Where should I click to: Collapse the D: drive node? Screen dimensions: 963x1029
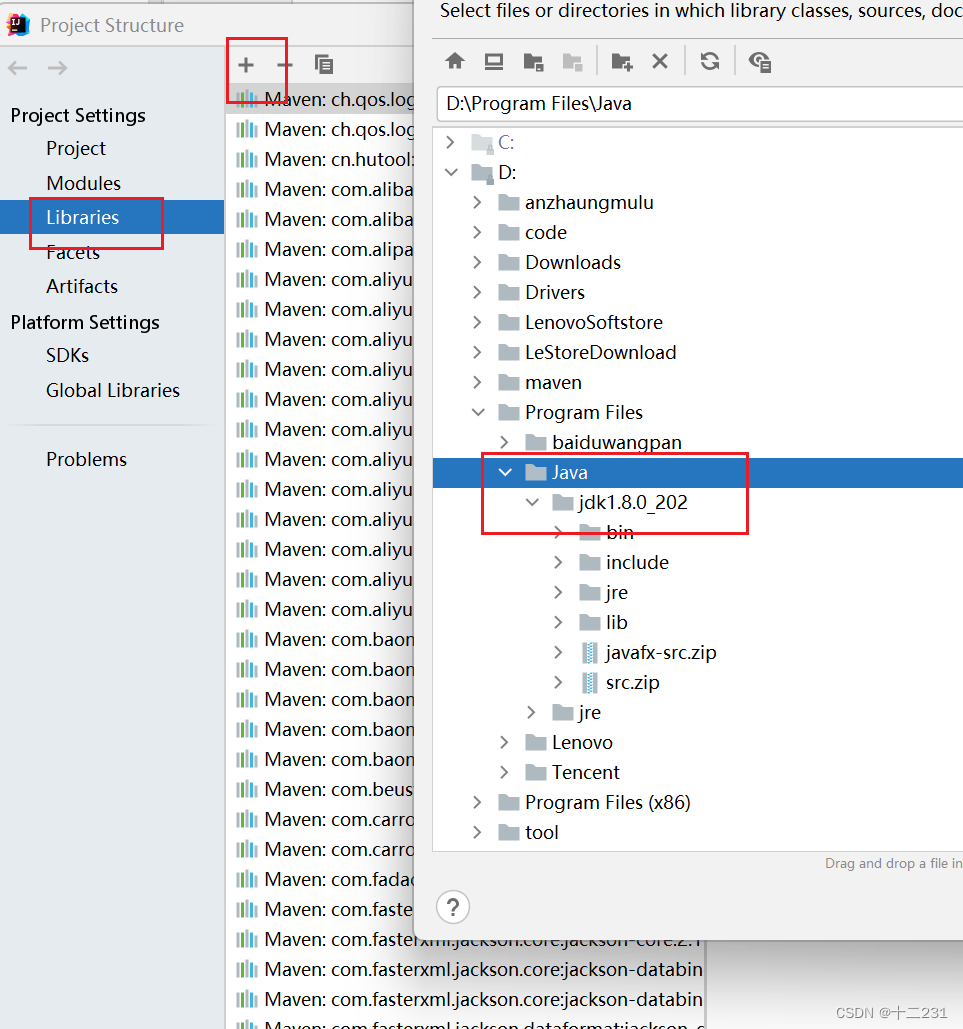451,172
